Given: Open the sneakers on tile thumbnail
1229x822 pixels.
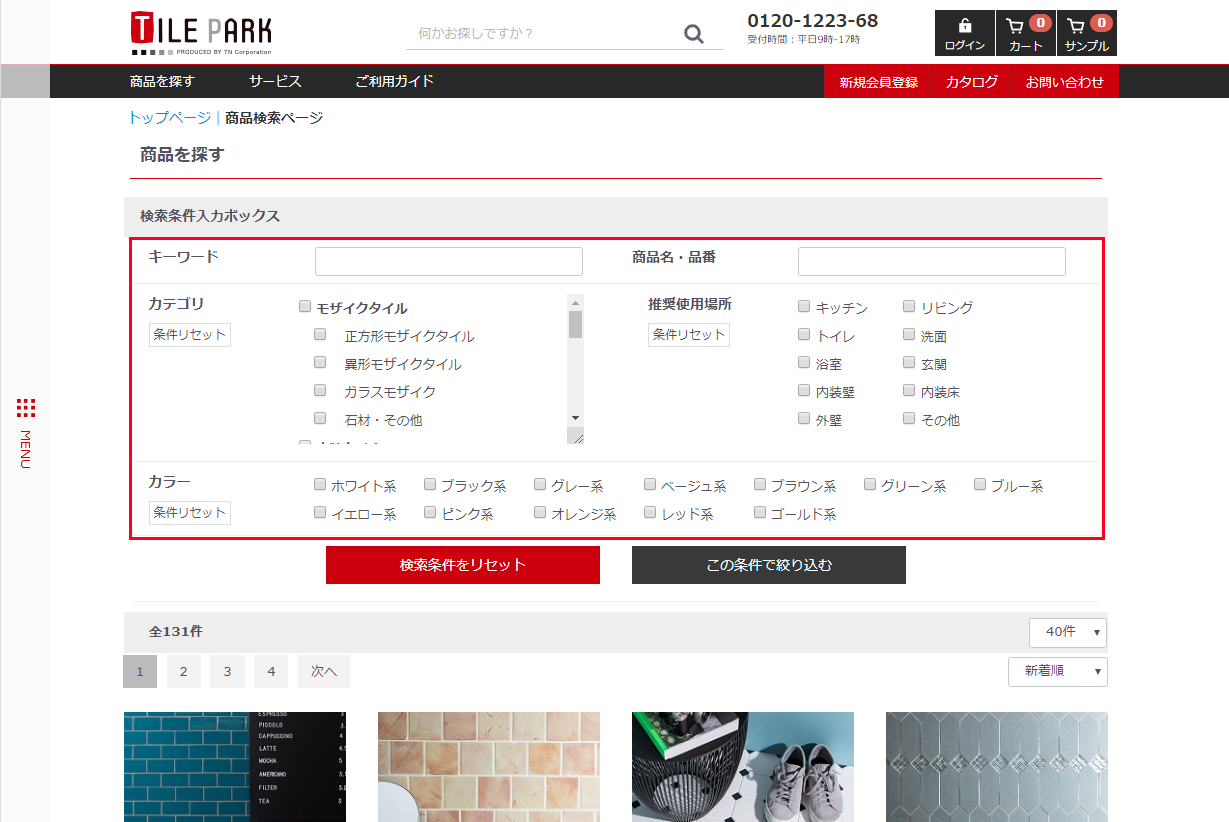Looking at the screenshot, I should [x=743, y=767].
